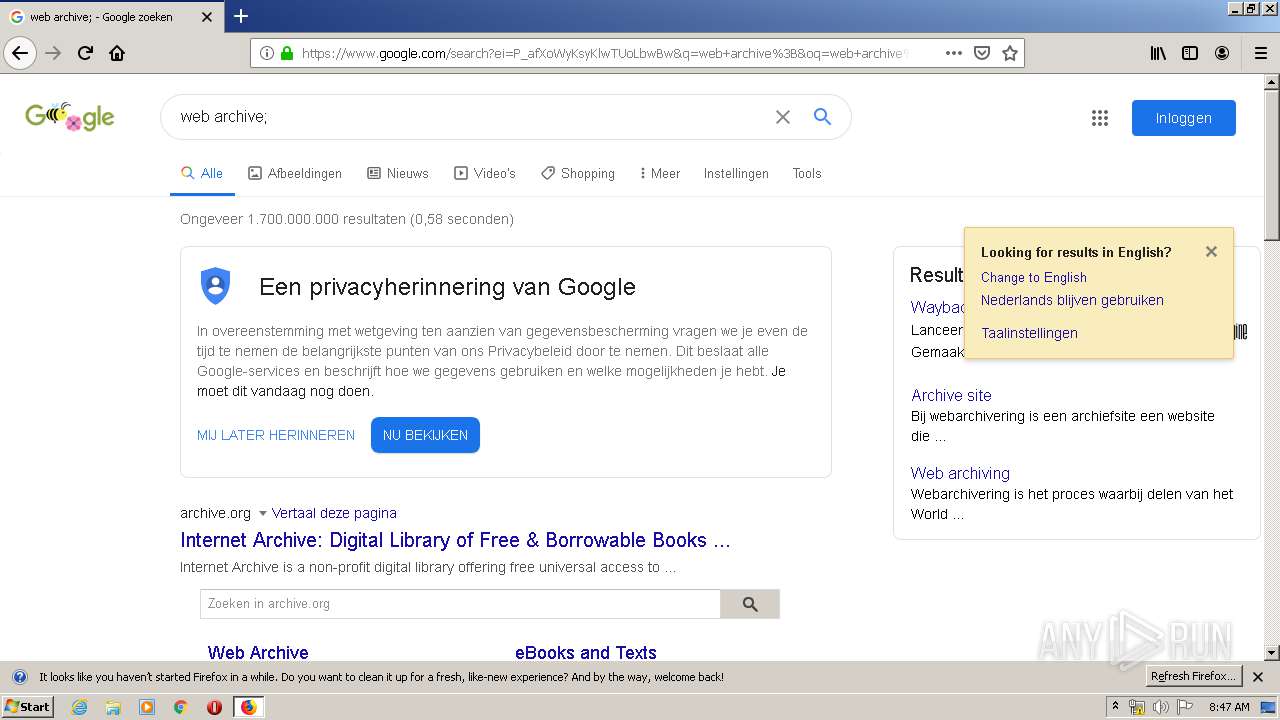Image resolution: width=1280 pixels, height=720 pixels.
Task: Open Firefox account icon
Action: pyautogui.click(x=1222, y=53)
